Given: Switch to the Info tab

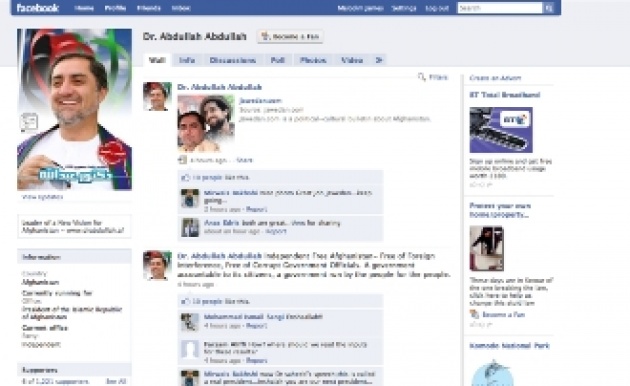Looking at the screenshot, I should click(x=187, y=60).
